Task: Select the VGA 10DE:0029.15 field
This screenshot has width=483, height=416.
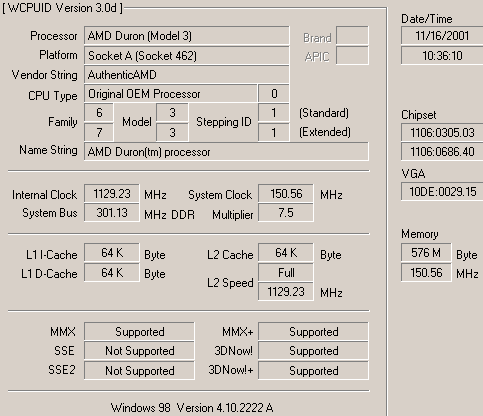Action: [x=442, y=191]
